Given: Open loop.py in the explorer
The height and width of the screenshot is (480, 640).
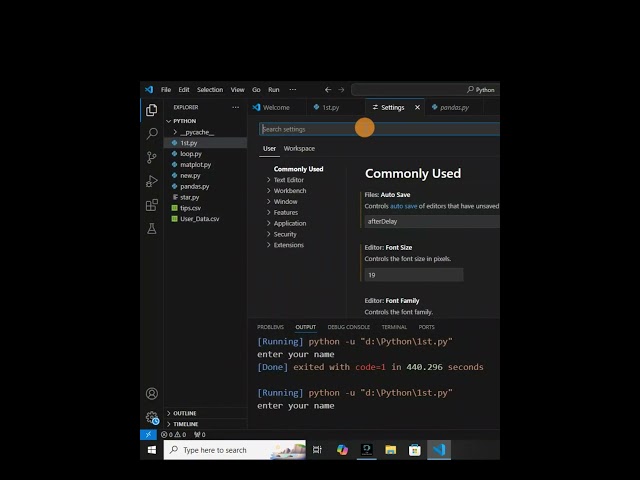Looking at the screenshot, I should click(191, 154).
